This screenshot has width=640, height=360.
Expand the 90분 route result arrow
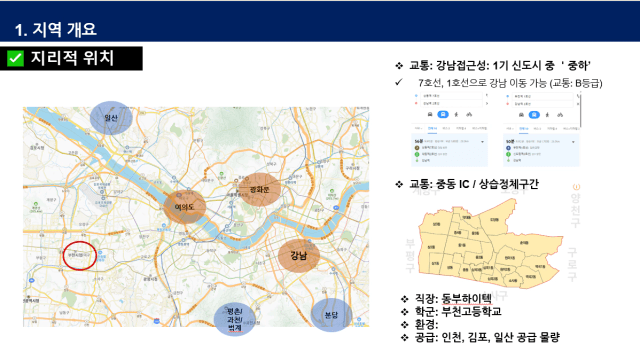(x=573, y=142)
